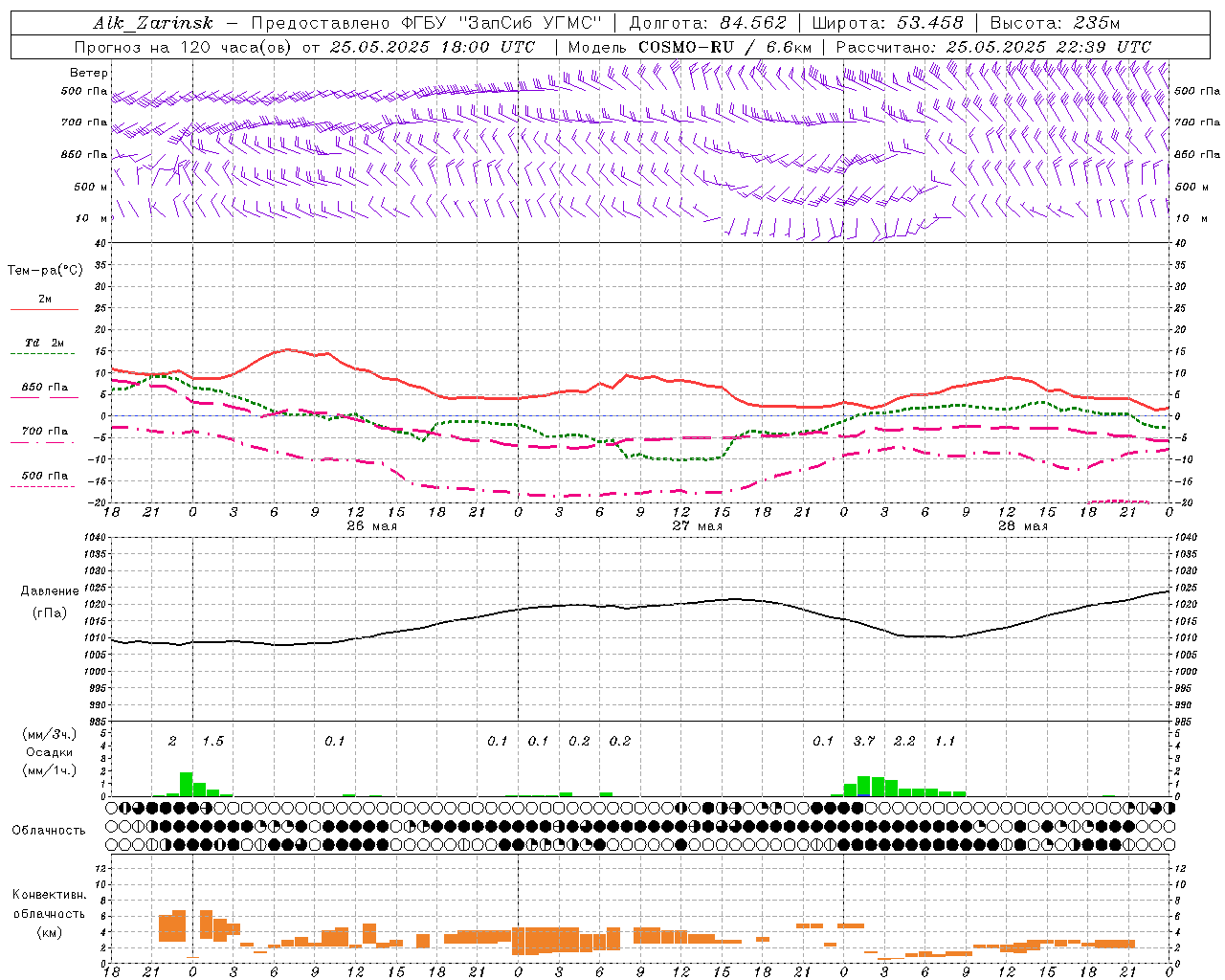
Task: Click the station name Alk_Zarinsk in header
Action: 152,23
